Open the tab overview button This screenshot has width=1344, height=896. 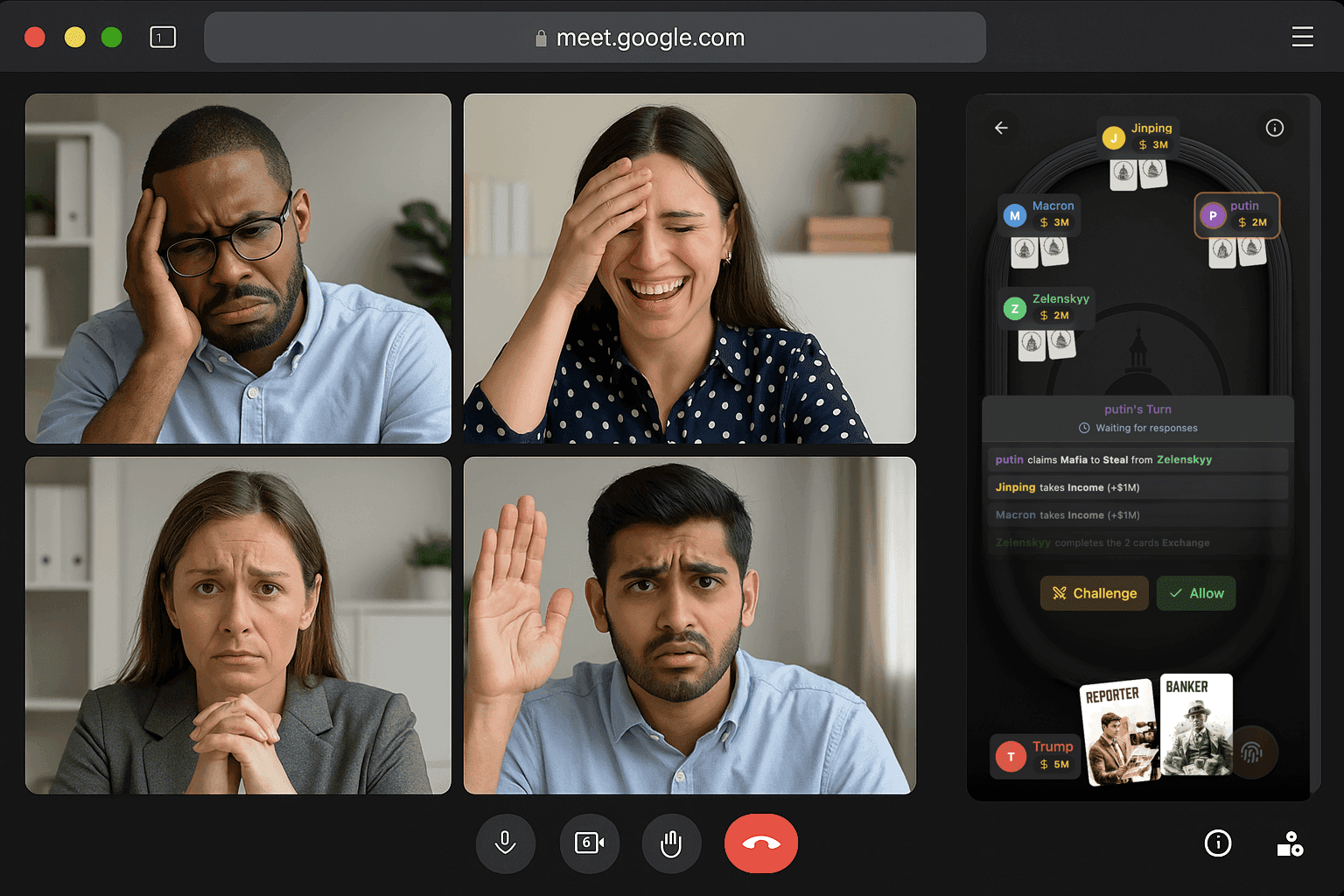163,37
